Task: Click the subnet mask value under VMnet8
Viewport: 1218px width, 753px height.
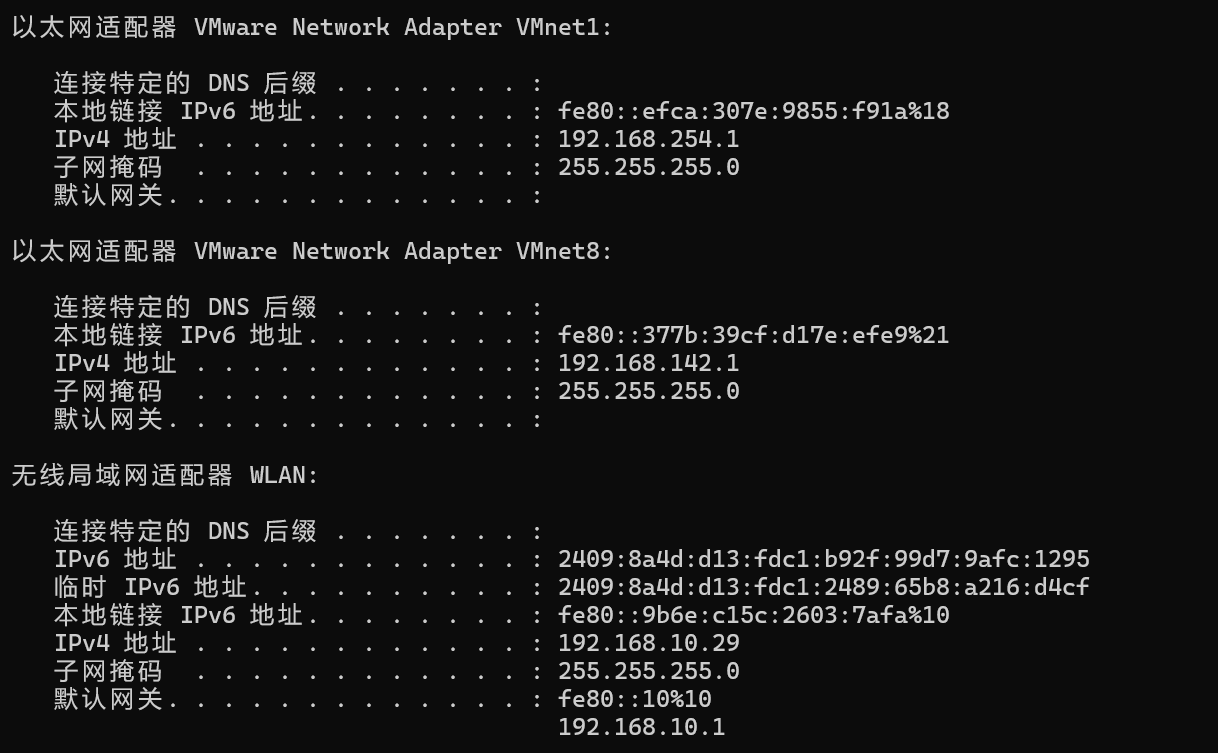Action: point(648,391)
